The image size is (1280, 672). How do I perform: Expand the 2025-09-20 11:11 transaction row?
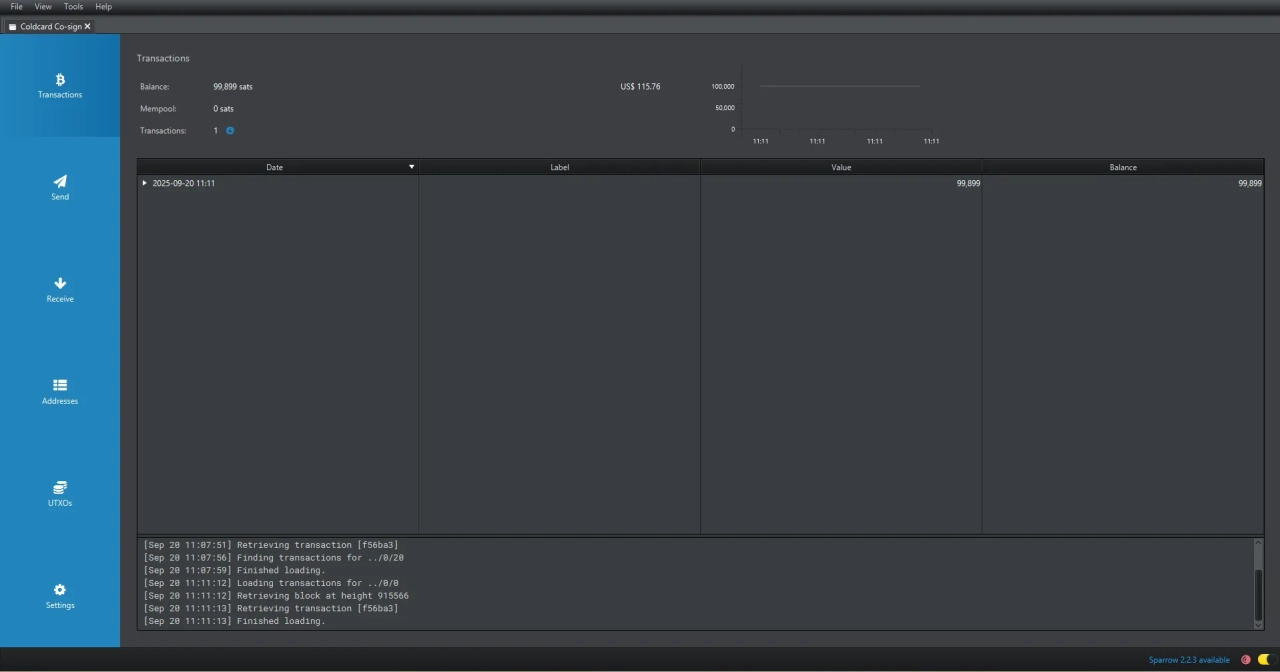[144, 183]
